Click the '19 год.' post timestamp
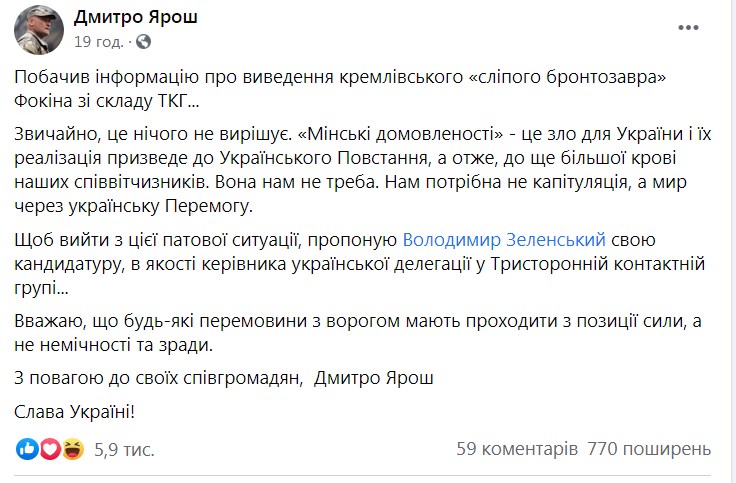The image size is (736, 483). click(98, 42)
